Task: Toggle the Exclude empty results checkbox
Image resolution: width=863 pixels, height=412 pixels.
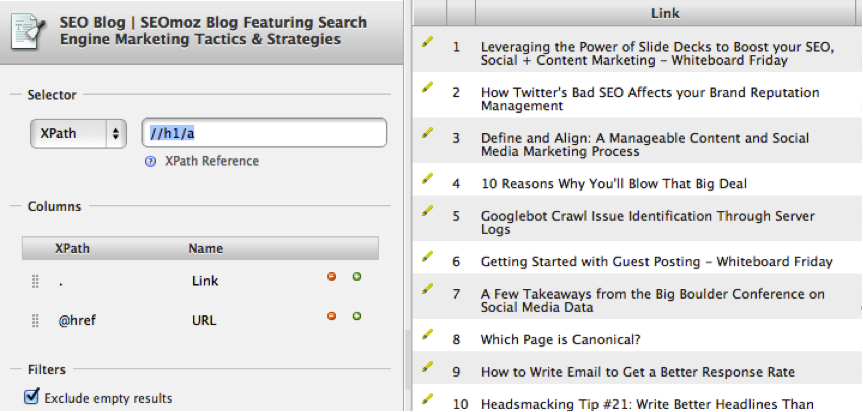Action: click(x=32, y=397)
